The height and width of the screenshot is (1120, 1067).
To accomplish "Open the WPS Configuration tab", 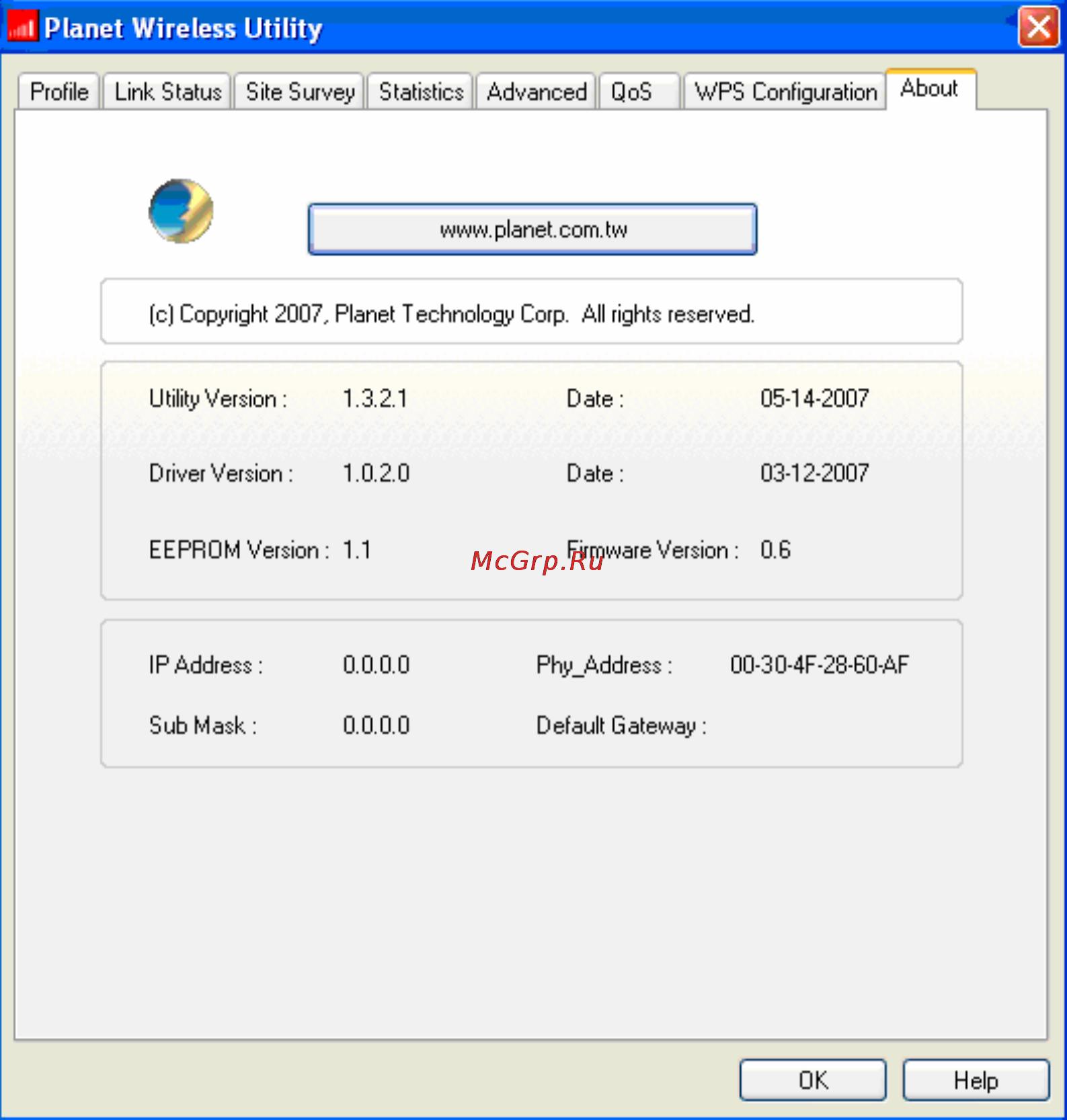I will coord(785,91).
